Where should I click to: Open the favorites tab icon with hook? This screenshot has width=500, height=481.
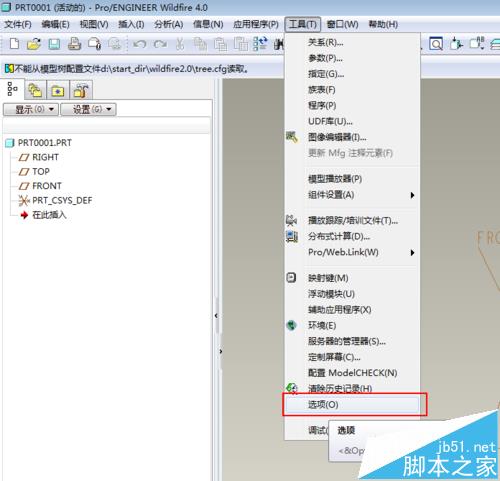point(81,90)
